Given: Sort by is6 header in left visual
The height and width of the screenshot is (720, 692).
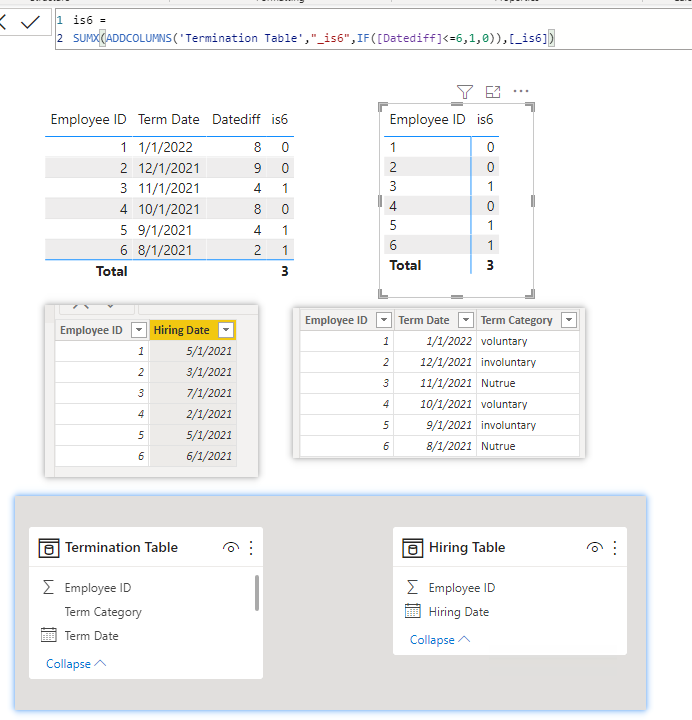Looking at the screenshot, I should [279, 119].
